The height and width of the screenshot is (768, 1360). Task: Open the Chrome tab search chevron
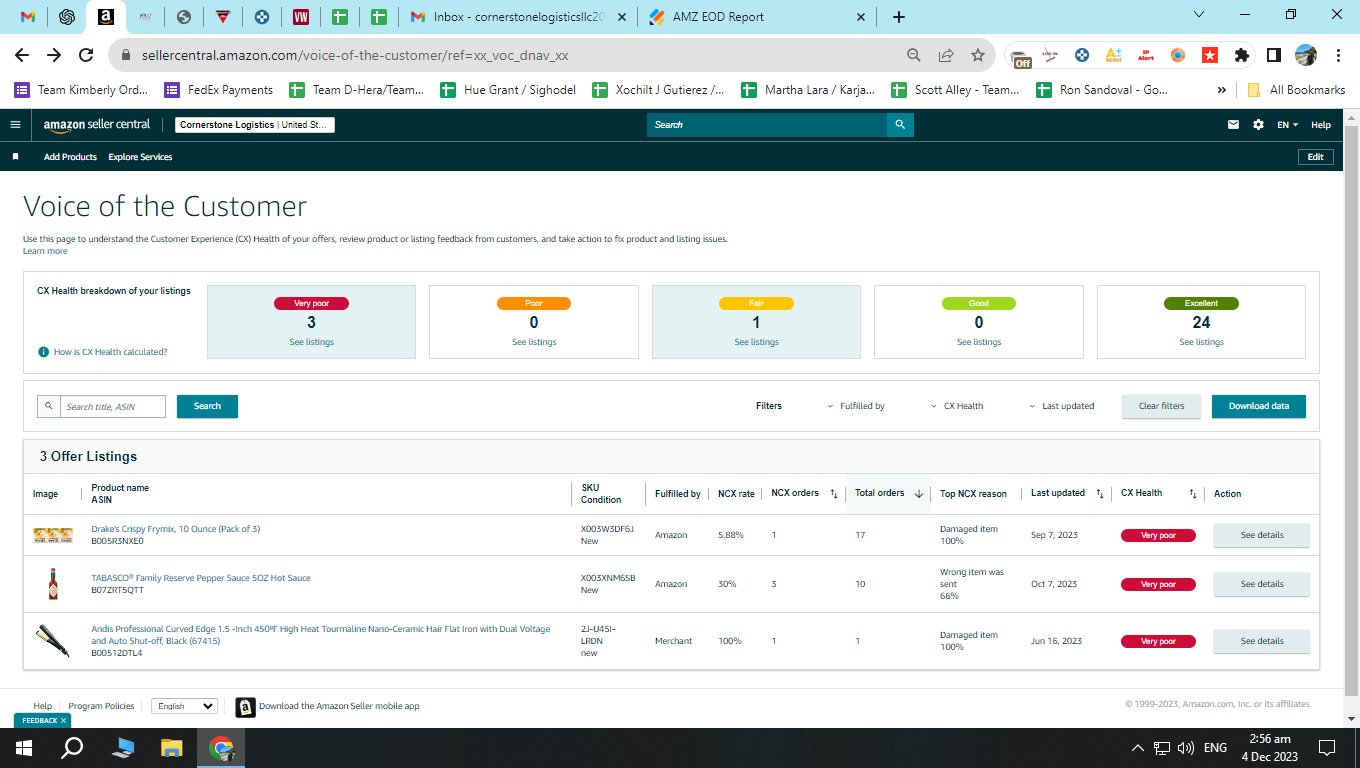click(x=1200, y=14)
